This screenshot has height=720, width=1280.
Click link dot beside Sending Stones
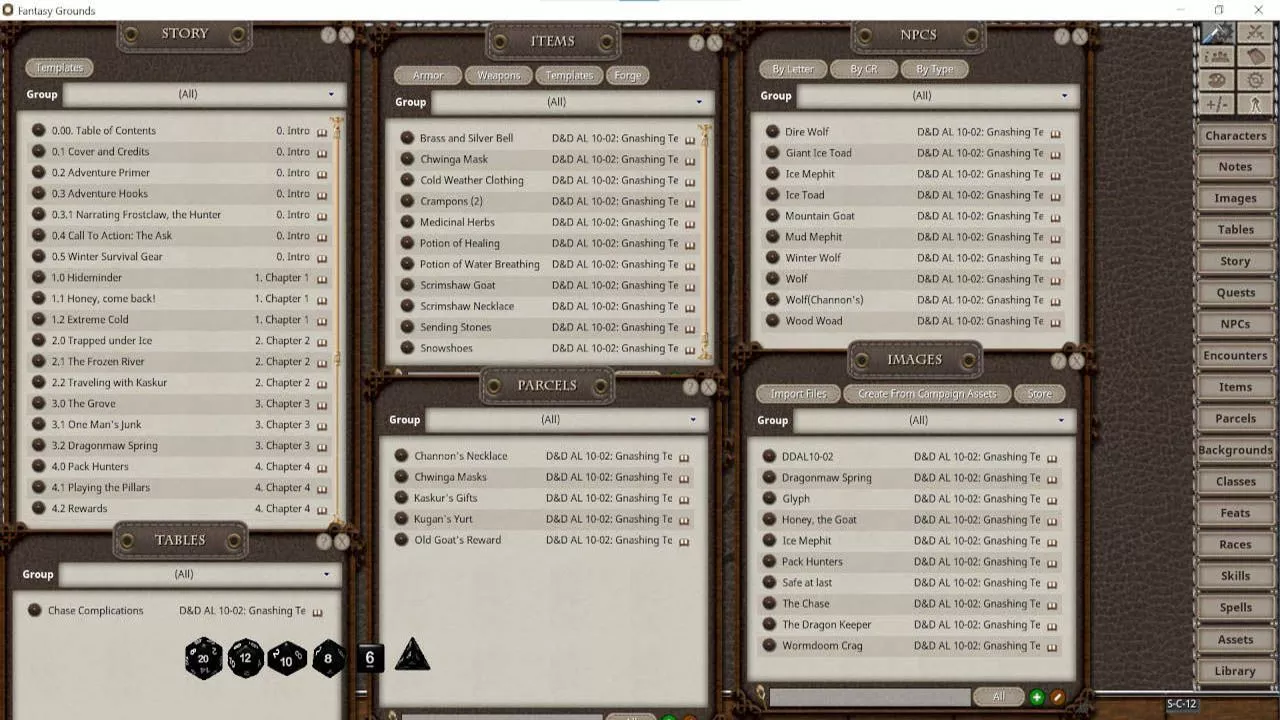coord(407,327)
